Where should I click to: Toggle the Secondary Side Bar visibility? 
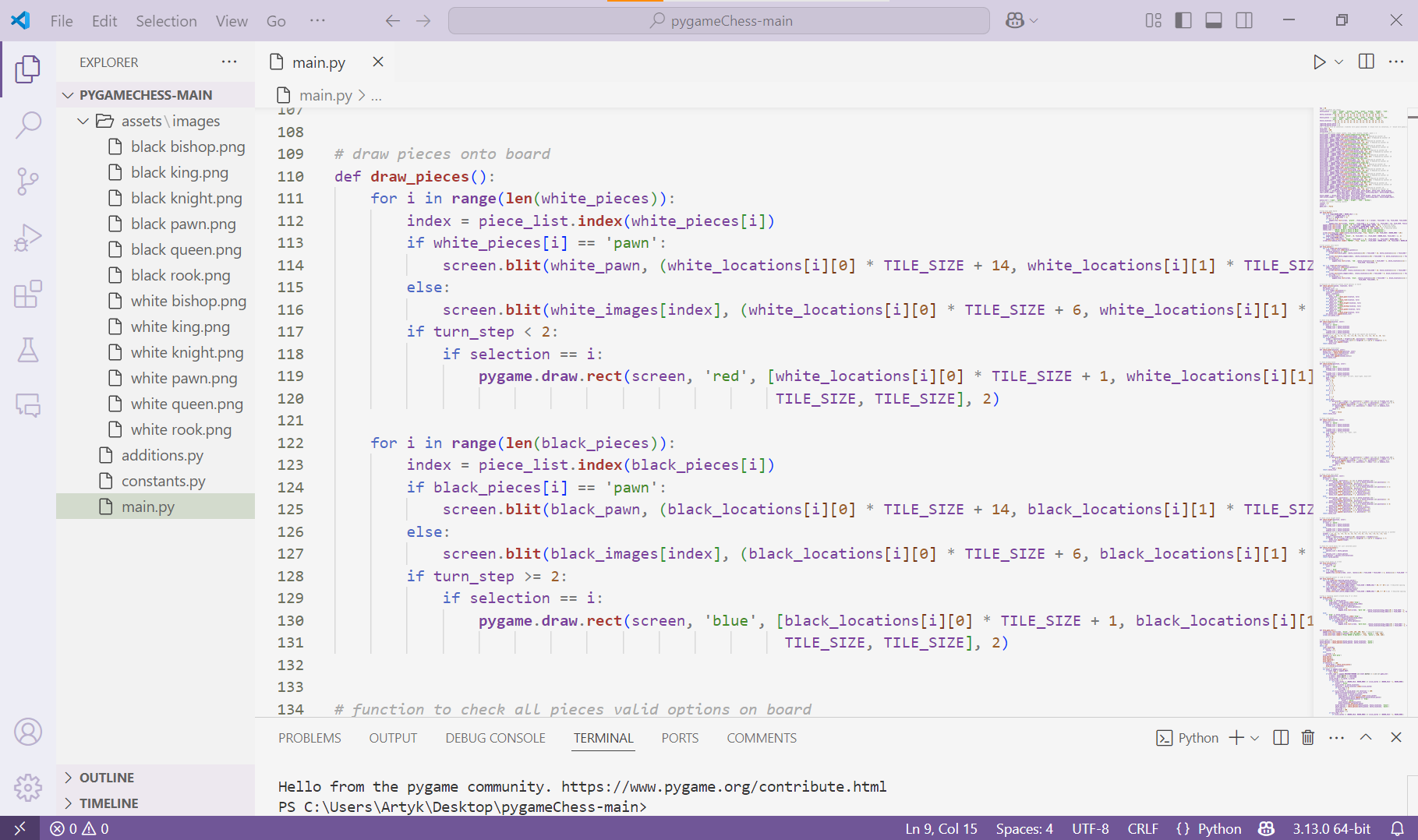[x=1244, y=21]
